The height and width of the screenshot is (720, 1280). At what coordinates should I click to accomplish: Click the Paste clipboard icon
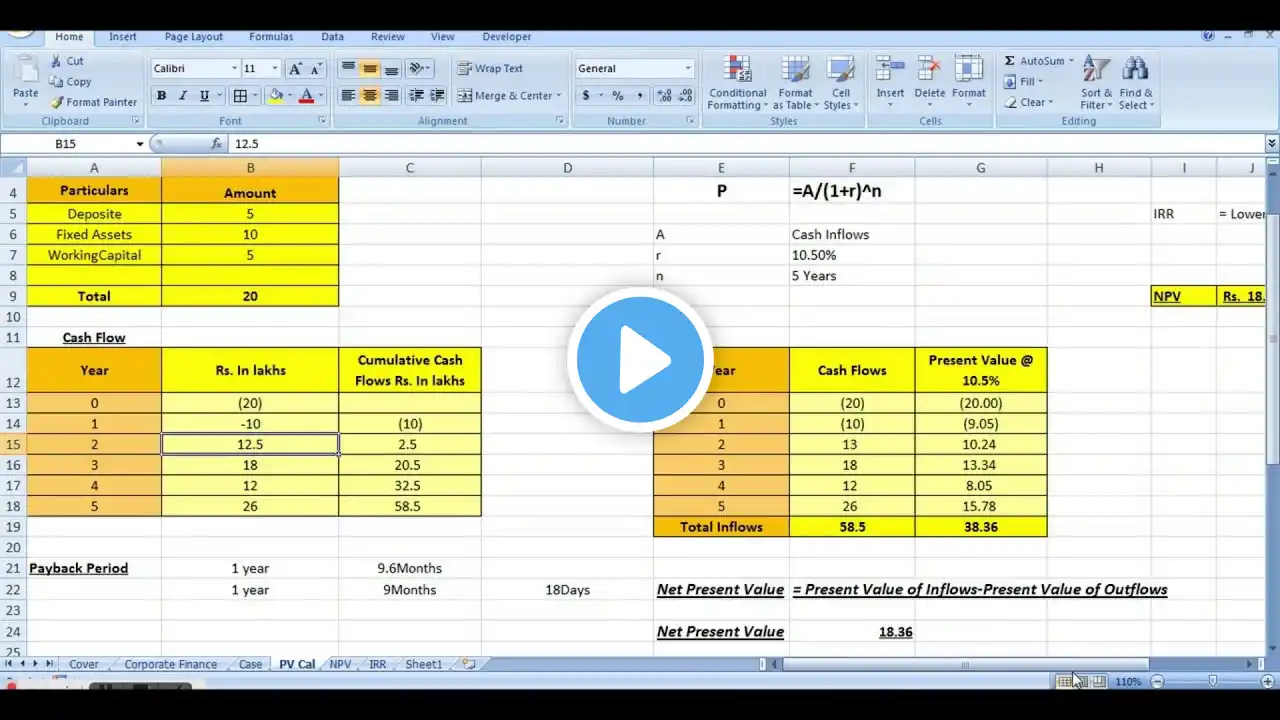pos(25,70)
